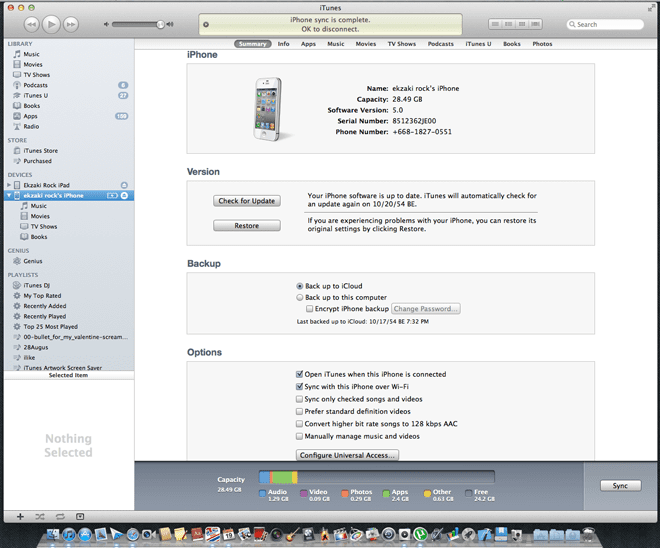Viewport: 660px width, 548px height.
Task: Enable Prefer standard definition videos
Action: 299,411
